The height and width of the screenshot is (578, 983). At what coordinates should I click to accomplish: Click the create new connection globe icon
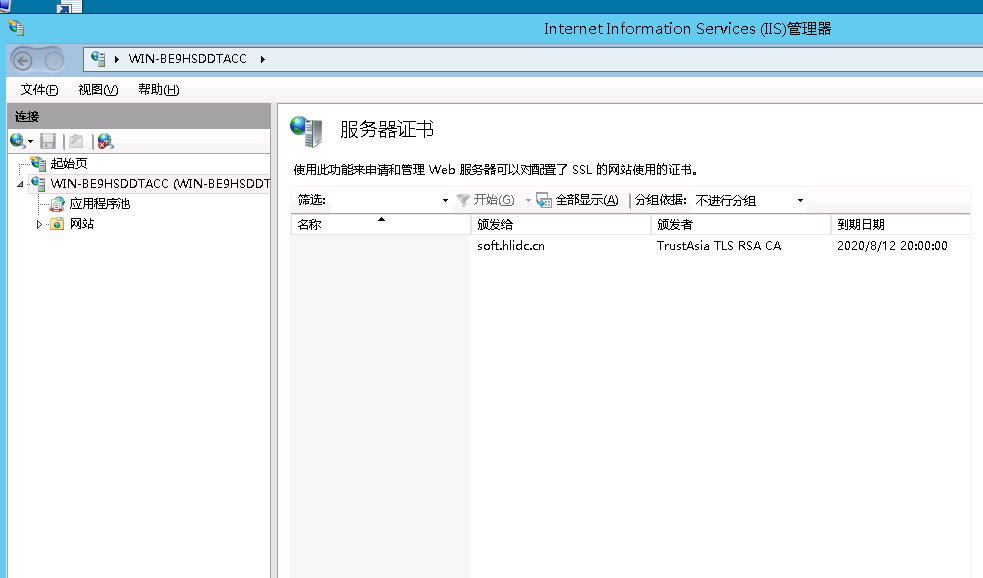pos(18,141)
